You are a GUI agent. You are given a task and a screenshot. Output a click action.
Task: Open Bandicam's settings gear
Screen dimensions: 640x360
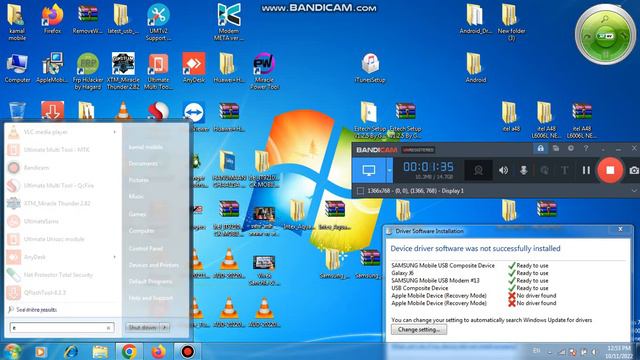[571, 149]
